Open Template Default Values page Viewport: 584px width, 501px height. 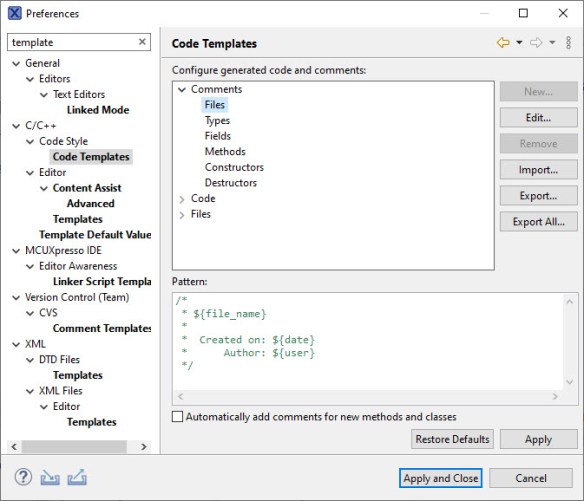pyautogui.click(x=95, y=235)
